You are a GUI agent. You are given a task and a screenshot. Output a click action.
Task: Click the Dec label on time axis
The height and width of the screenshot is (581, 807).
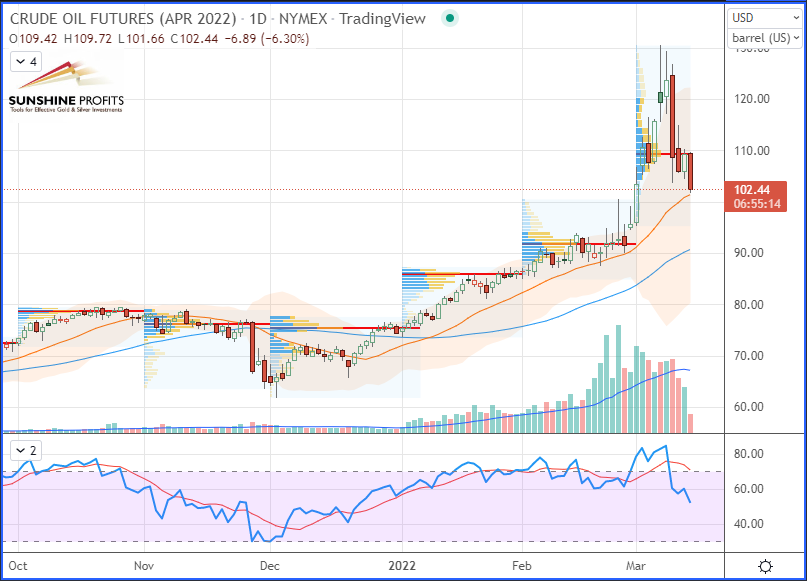coord(270,566)
